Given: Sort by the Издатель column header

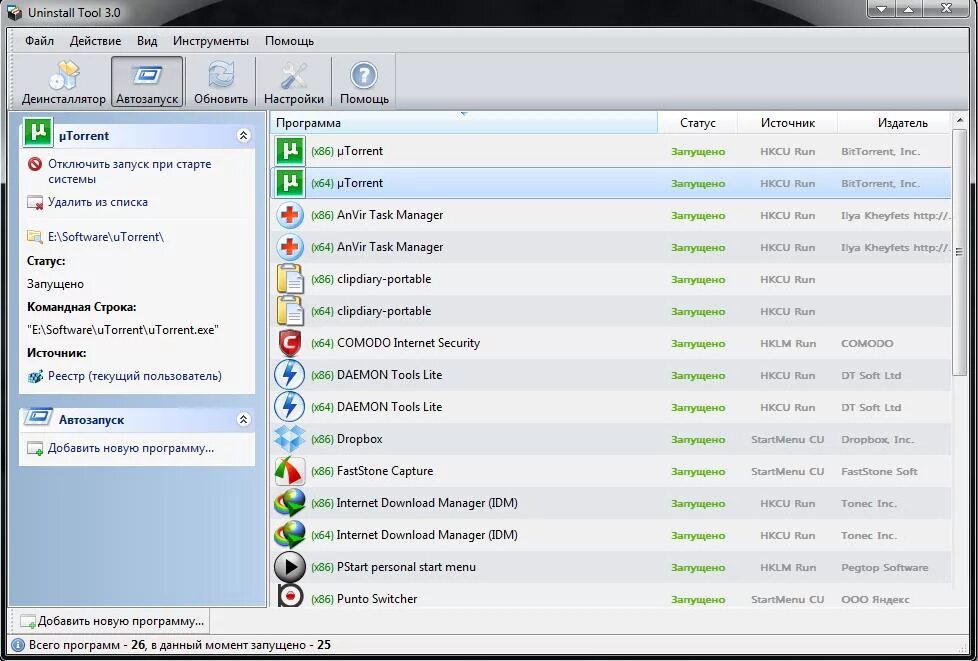Looking at the screenshot, I should coord(894,123).
